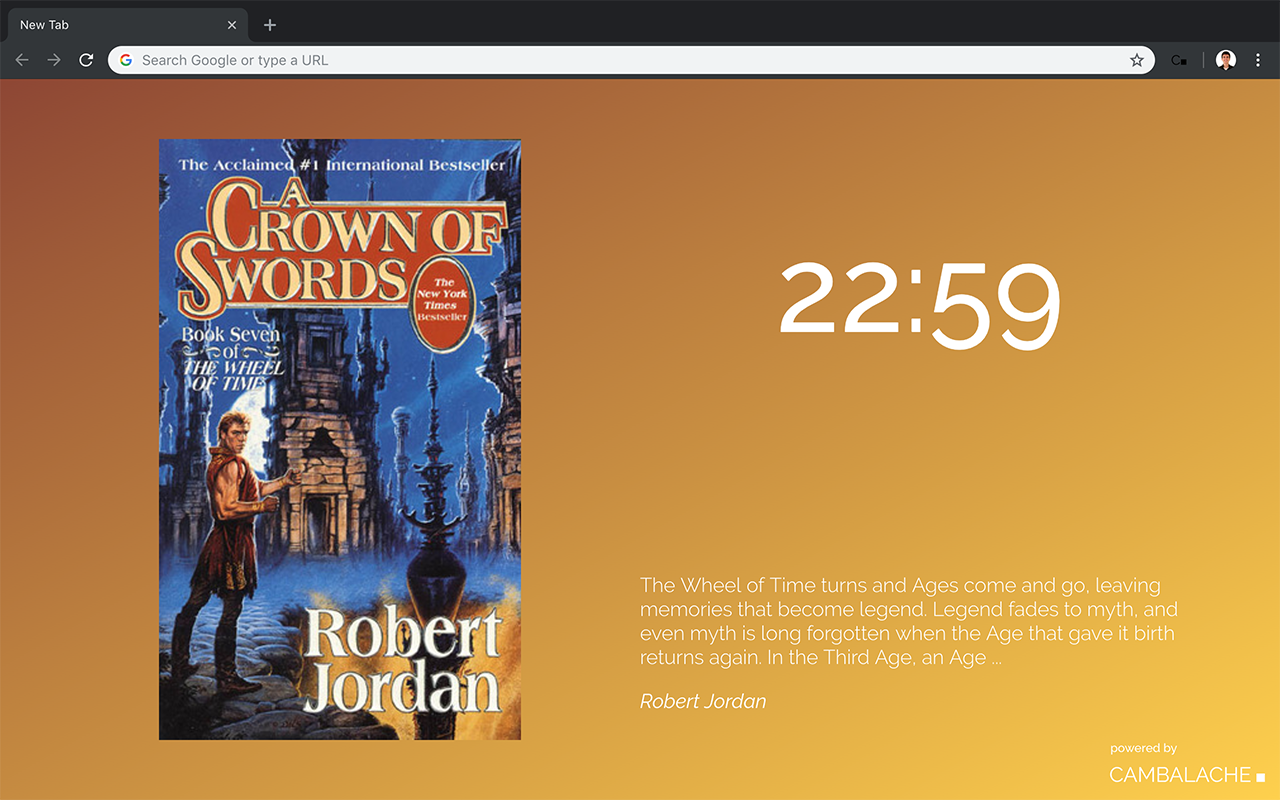
Task: Reload the page with the refresh icon
Action: pos(86,60)
